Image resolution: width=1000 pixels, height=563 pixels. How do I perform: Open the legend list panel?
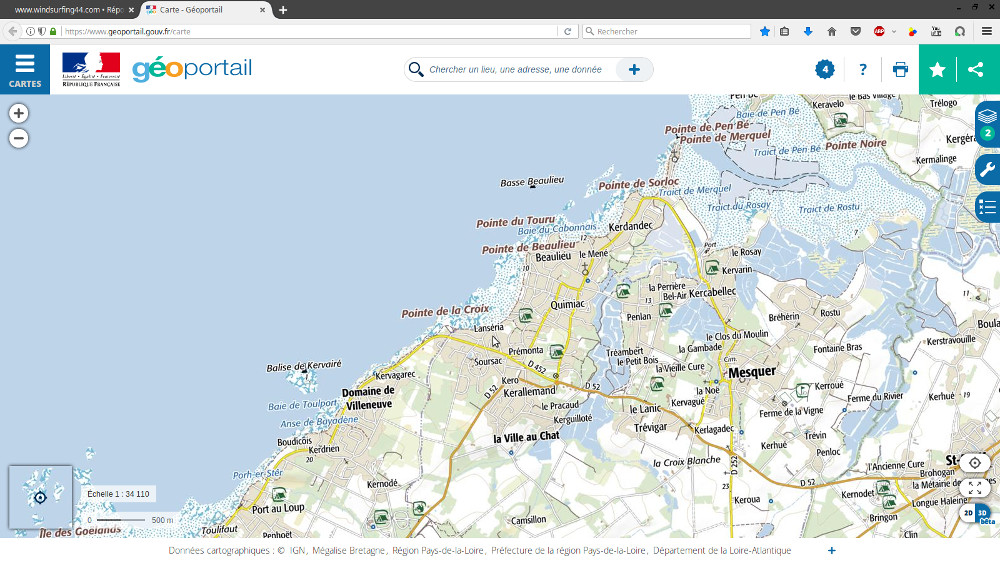987,207
